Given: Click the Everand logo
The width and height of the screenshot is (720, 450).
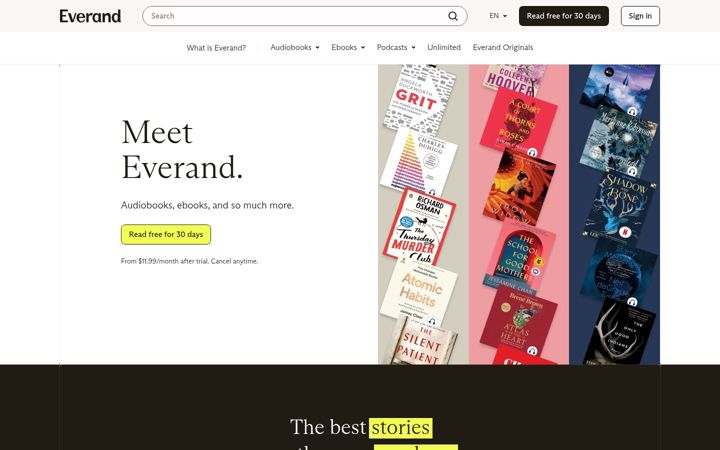Looking at the screenshot, I should (x=90, y=16).
